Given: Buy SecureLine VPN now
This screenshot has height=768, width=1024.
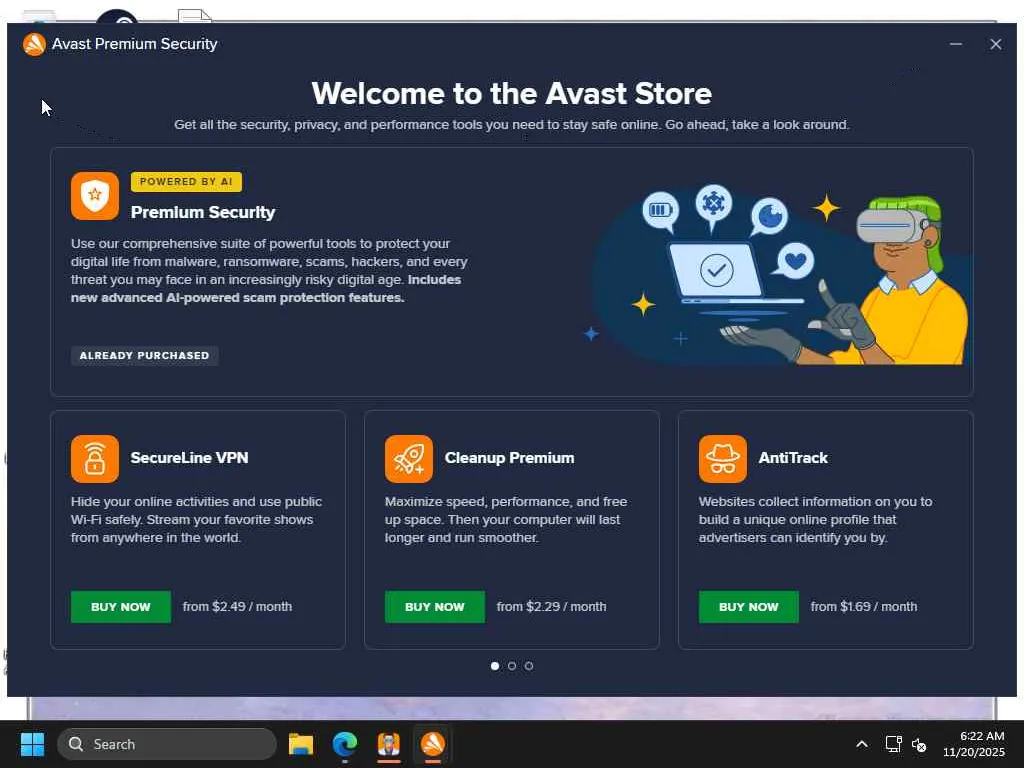Looking at the screenshot, I should click(x=121, y=607).
